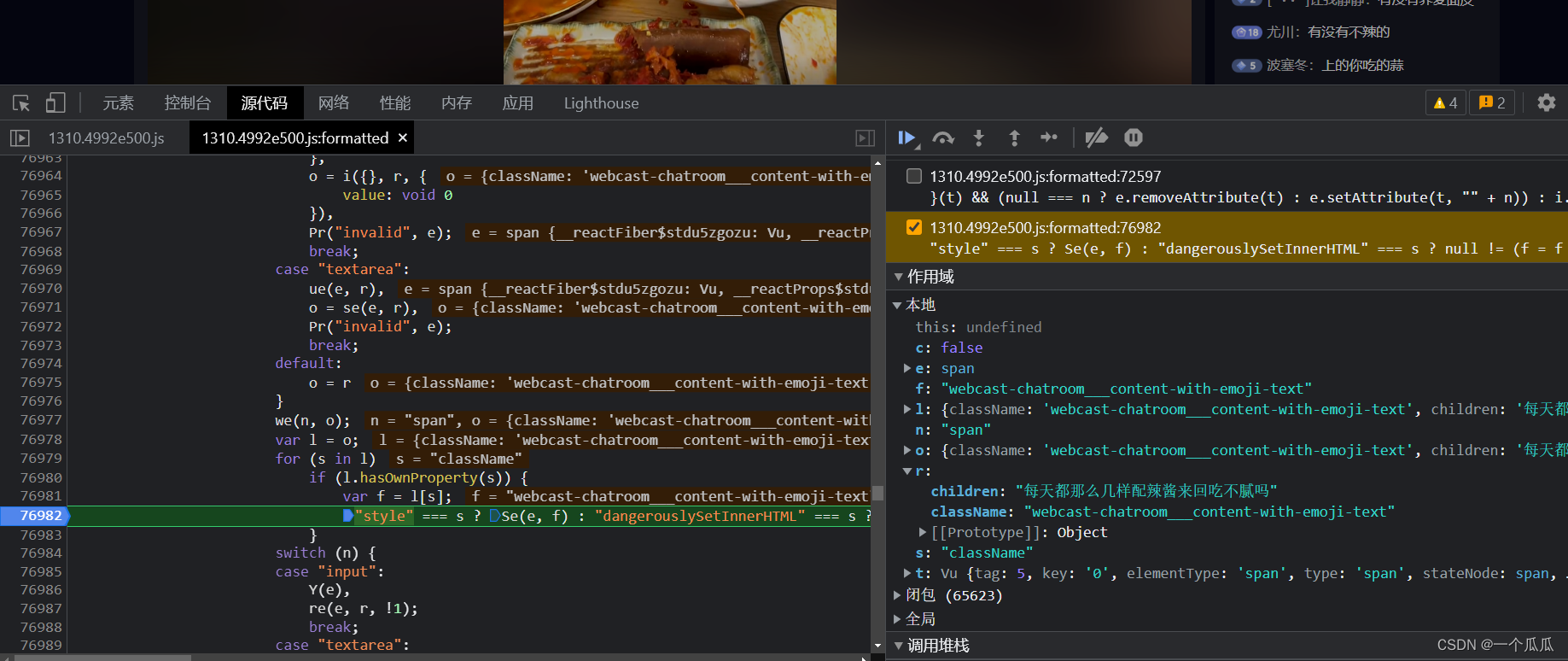Expand the o: object variable
Viewport: 1568px width, 661px height.
pos(907,450)
